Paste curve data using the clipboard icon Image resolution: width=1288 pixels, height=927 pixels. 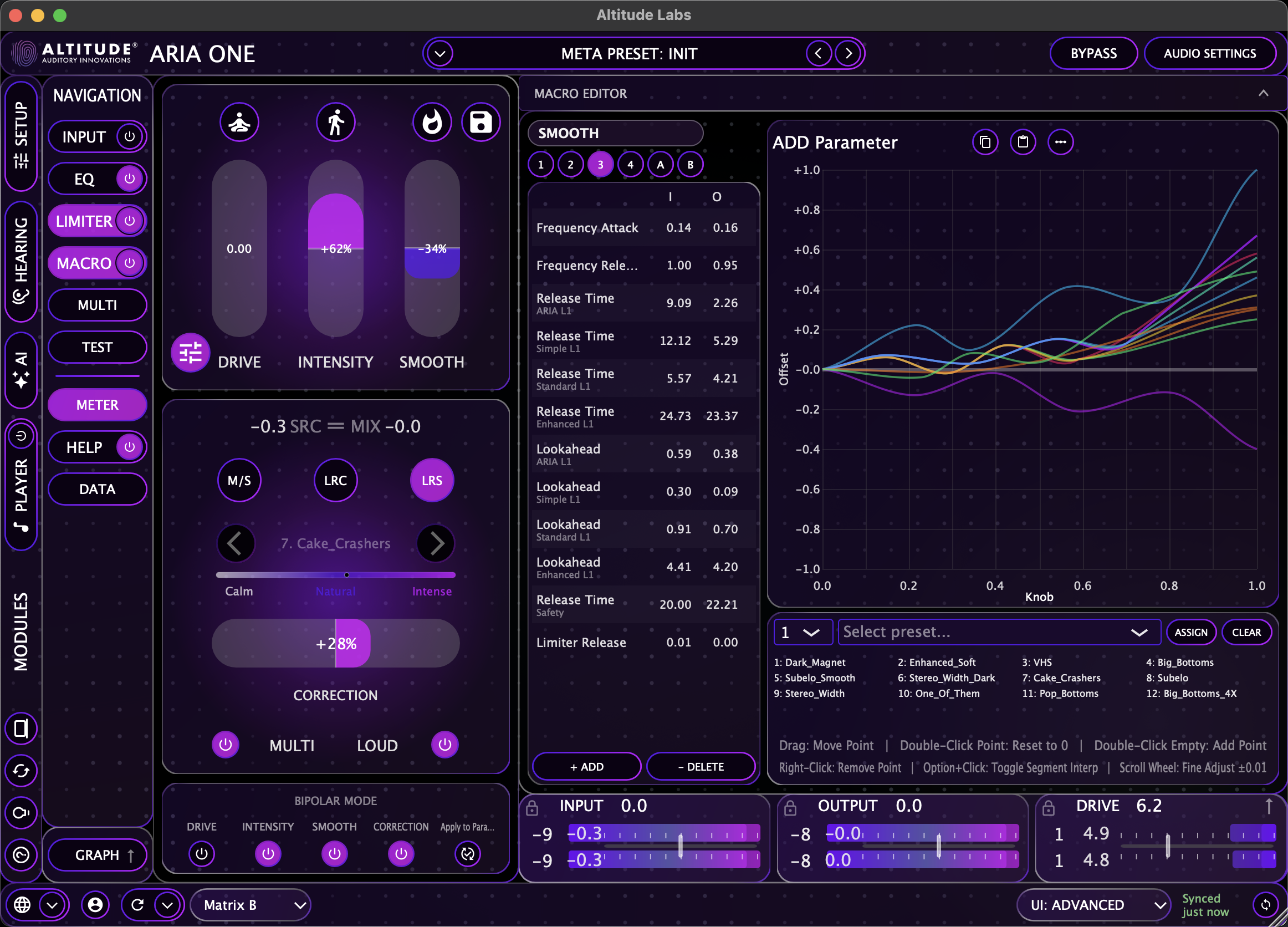1023,142
